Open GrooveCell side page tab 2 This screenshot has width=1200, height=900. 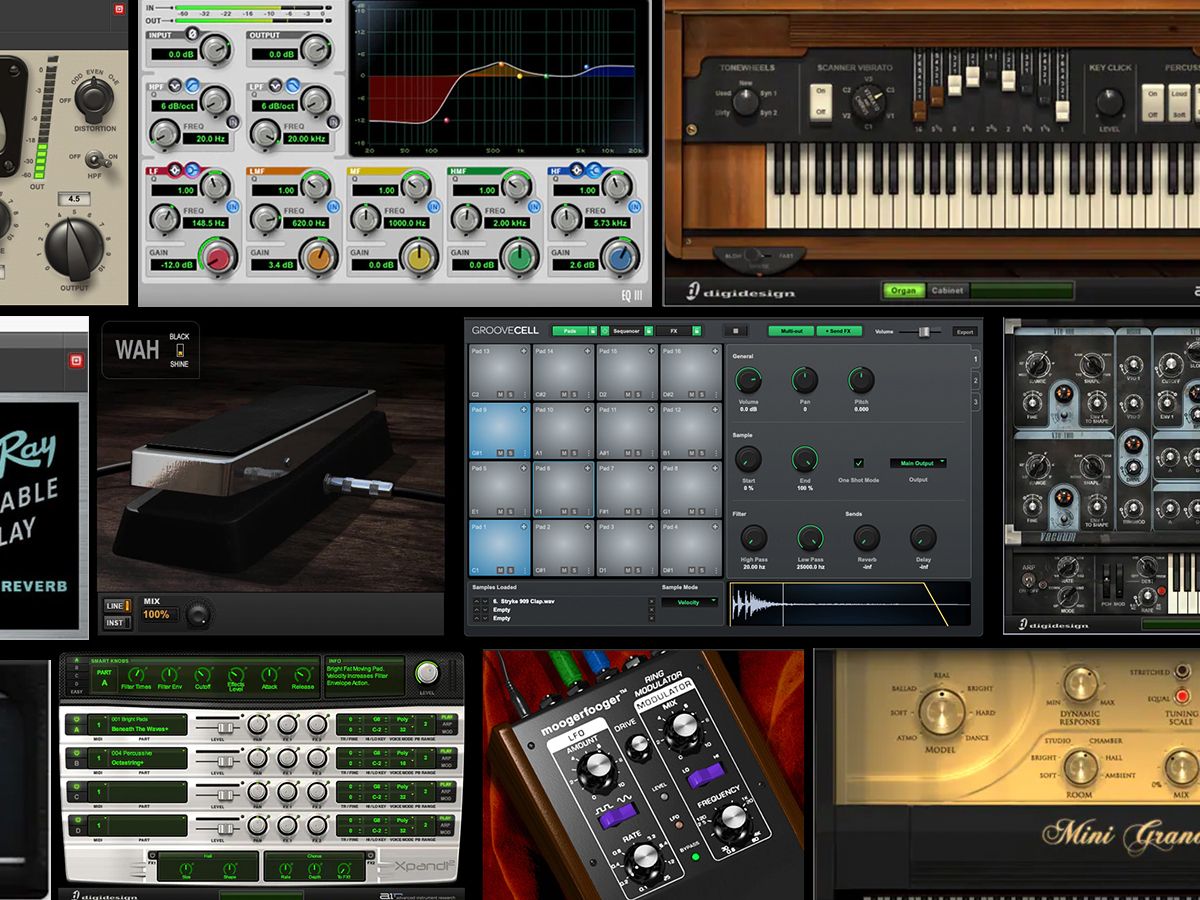point(976,380)
